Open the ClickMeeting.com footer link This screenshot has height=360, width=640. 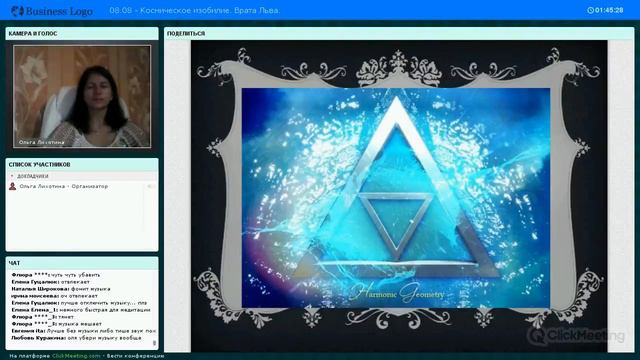[76, 356]
